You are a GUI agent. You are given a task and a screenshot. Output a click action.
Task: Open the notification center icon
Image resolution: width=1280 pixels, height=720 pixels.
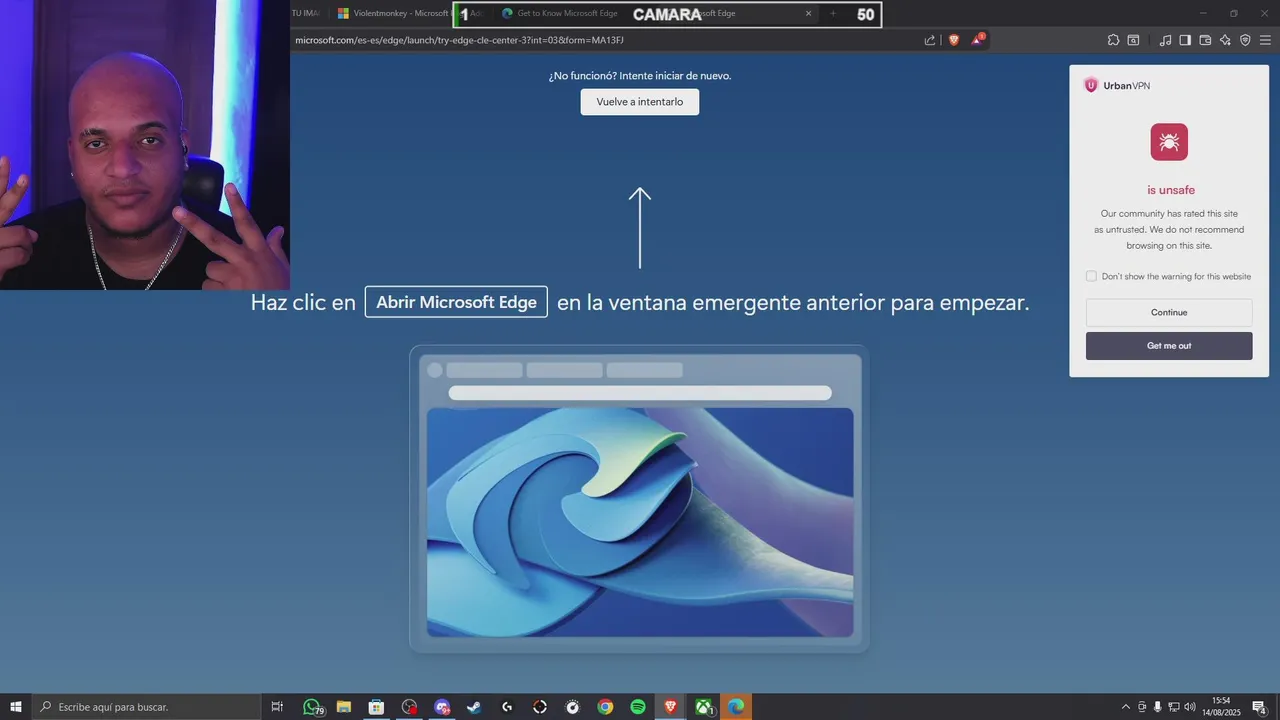1260,707
